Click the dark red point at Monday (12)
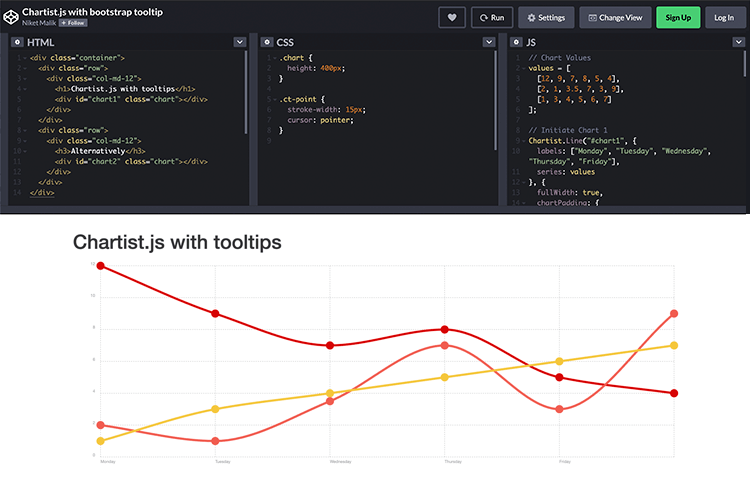The image size is (750, 500). click(x=100, y=266)
